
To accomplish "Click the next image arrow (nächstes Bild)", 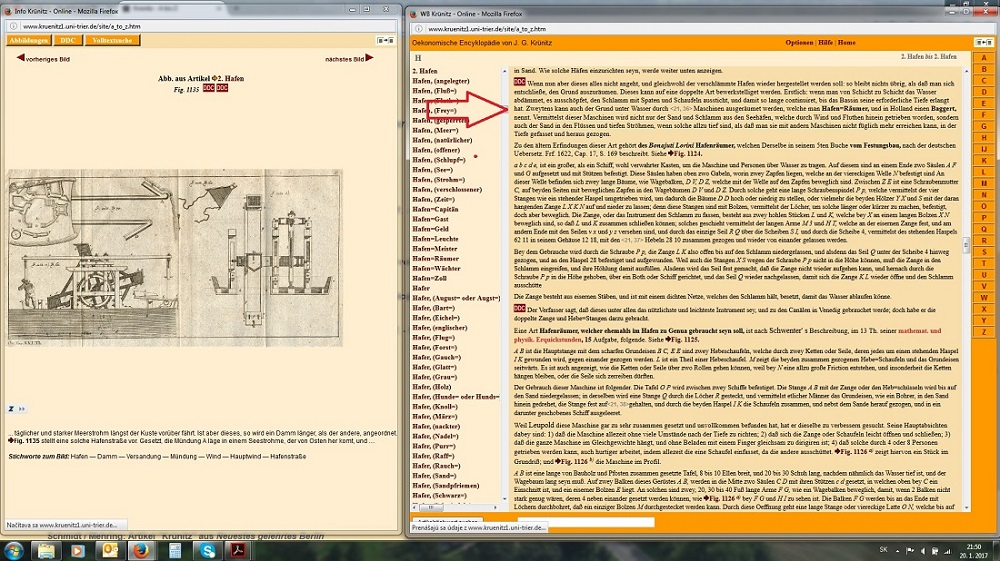I will (370, 59).
